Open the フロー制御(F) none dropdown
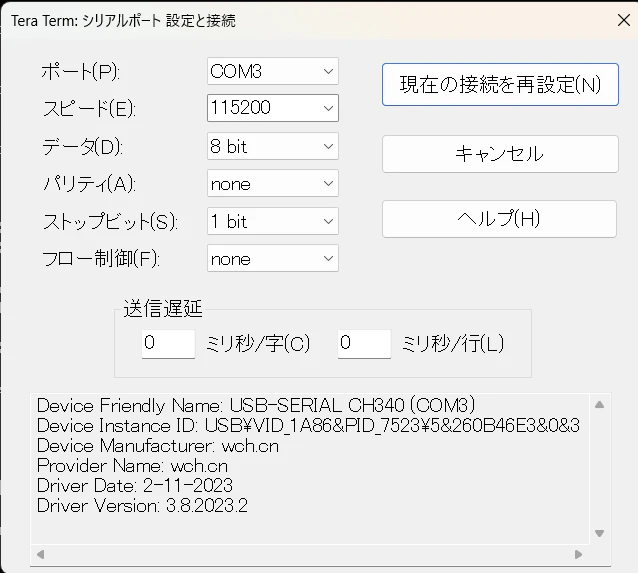Image resolution: width=638 pixels, height=573 pixels. pos(273,258)
